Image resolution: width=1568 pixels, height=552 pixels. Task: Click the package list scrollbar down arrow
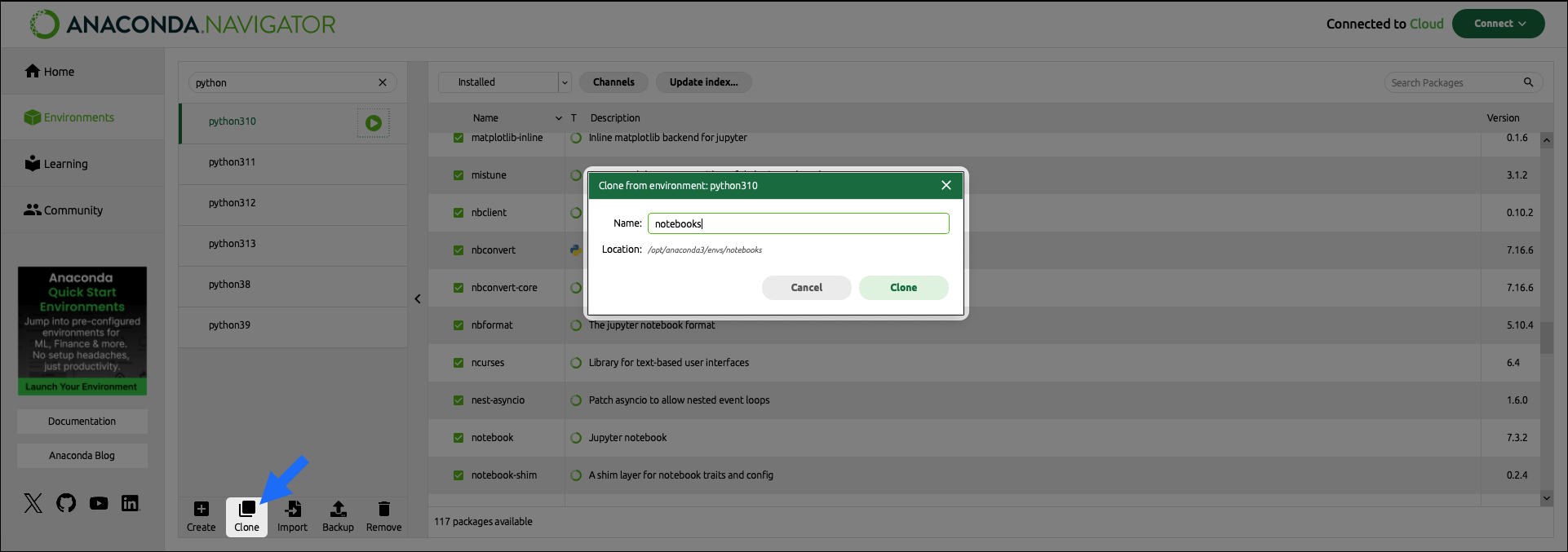(1547, 498)
